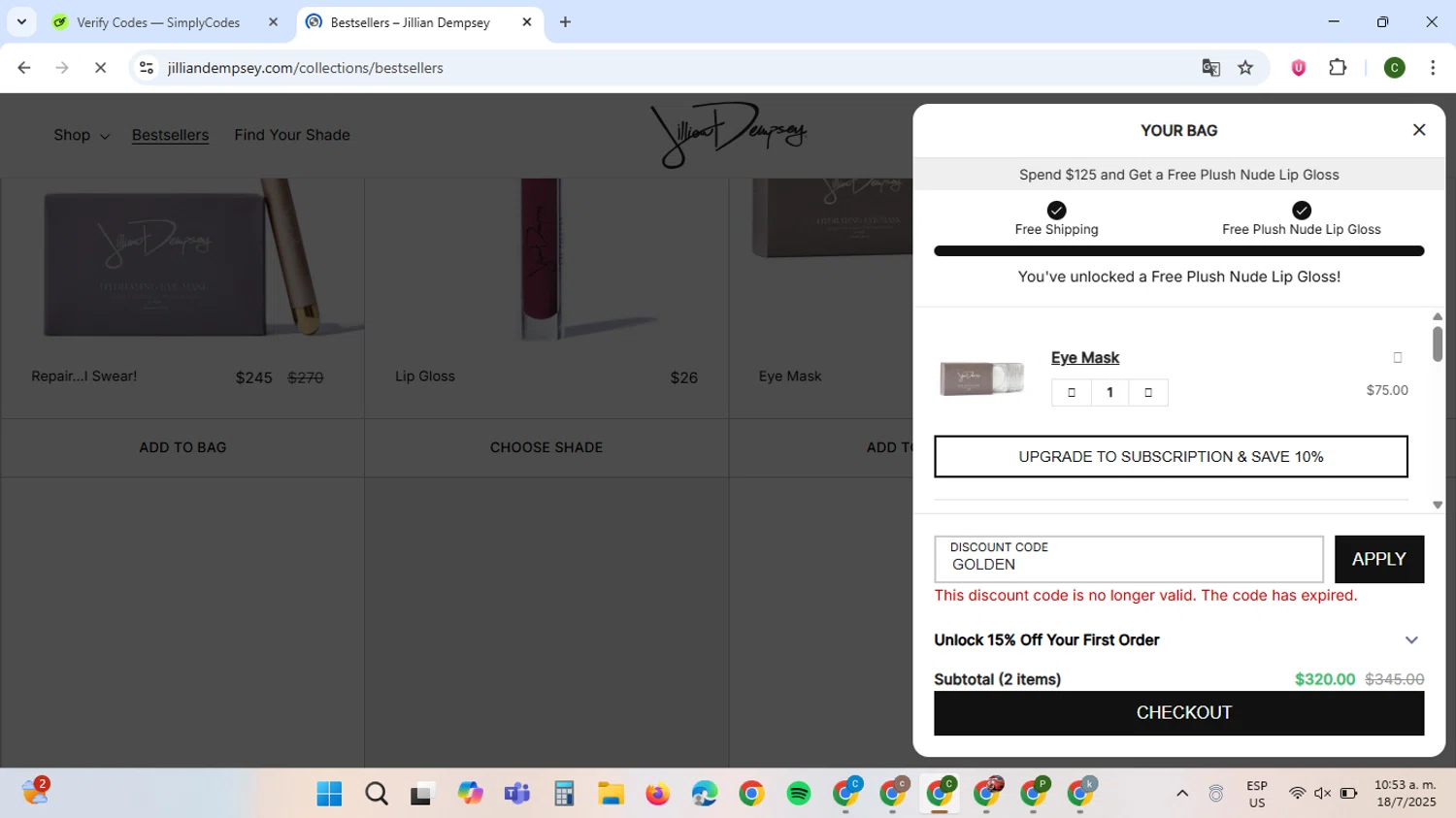Open the tab search dropdown

[x=21, y=22]
